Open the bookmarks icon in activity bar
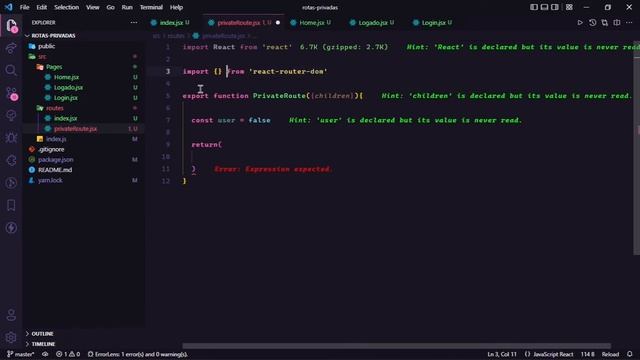 point(11,205)
